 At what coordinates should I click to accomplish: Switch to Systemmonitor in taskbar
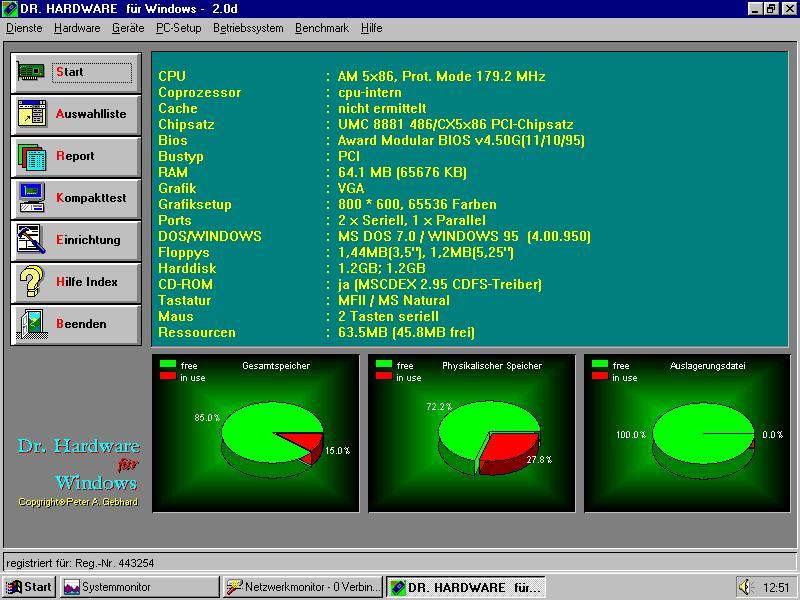[x=140, y=587]
